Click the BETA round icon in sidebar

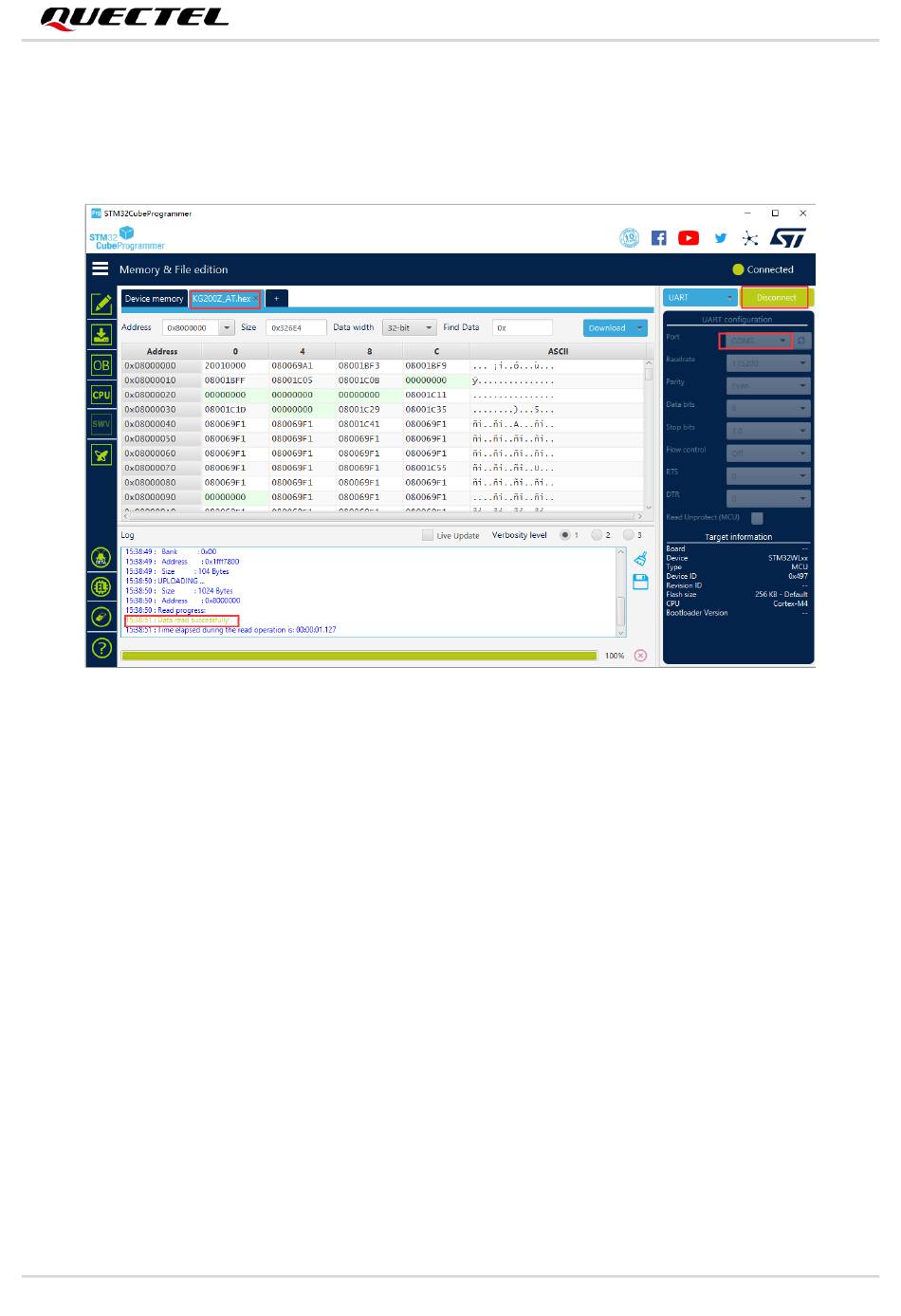[x=101, y=558]
